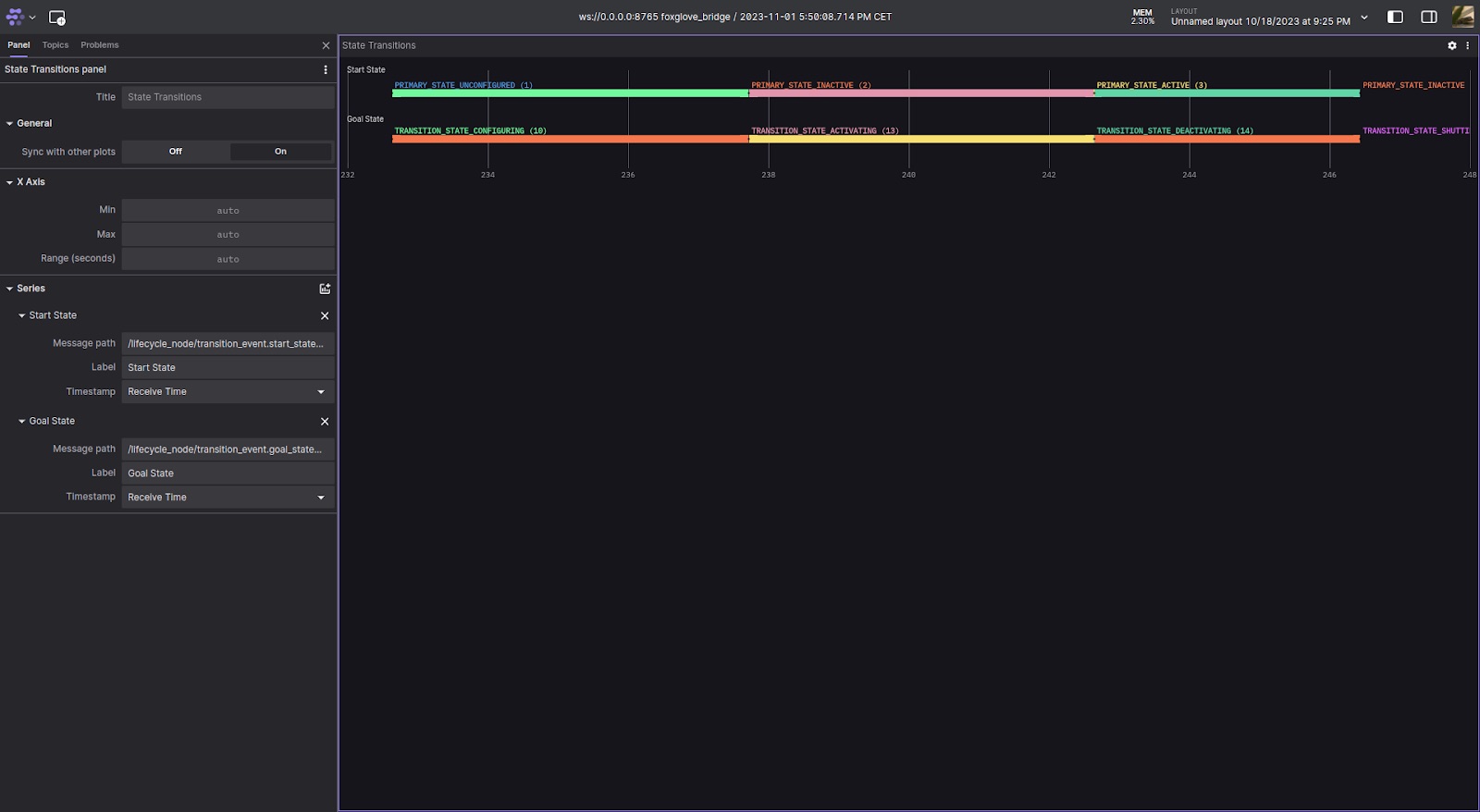Open the layout selection dropdown
The width and height of the screenshot is (1480, 812).
[1363, 18]
